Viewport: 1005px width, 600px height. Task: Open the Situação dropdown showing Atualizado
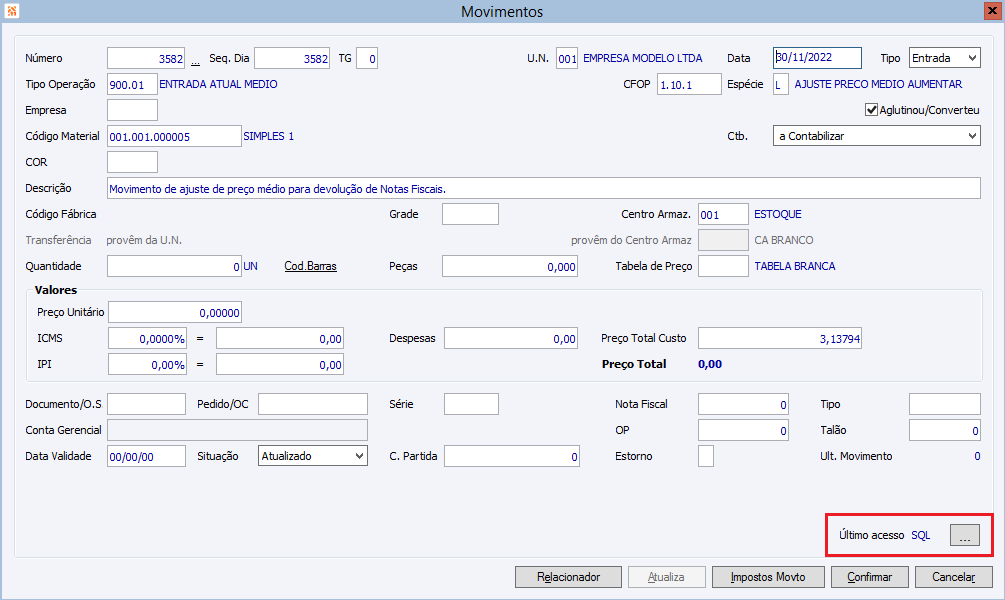(x=313, y=456)
